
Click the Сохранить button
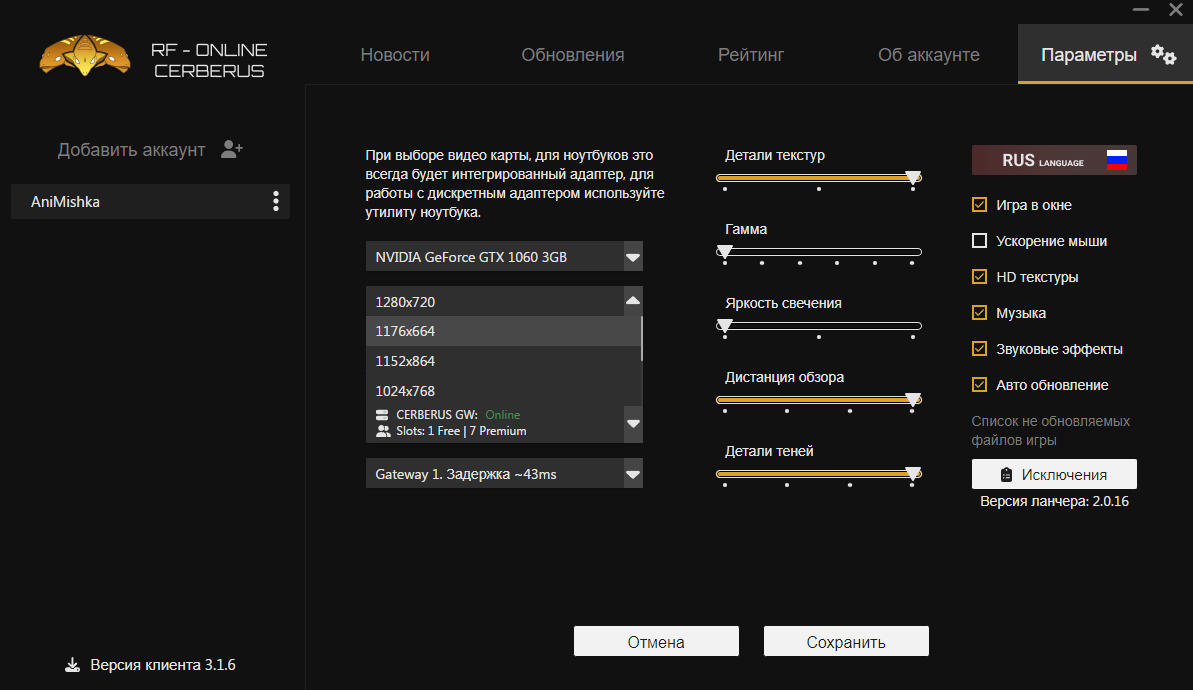click(x=846, y=641)
